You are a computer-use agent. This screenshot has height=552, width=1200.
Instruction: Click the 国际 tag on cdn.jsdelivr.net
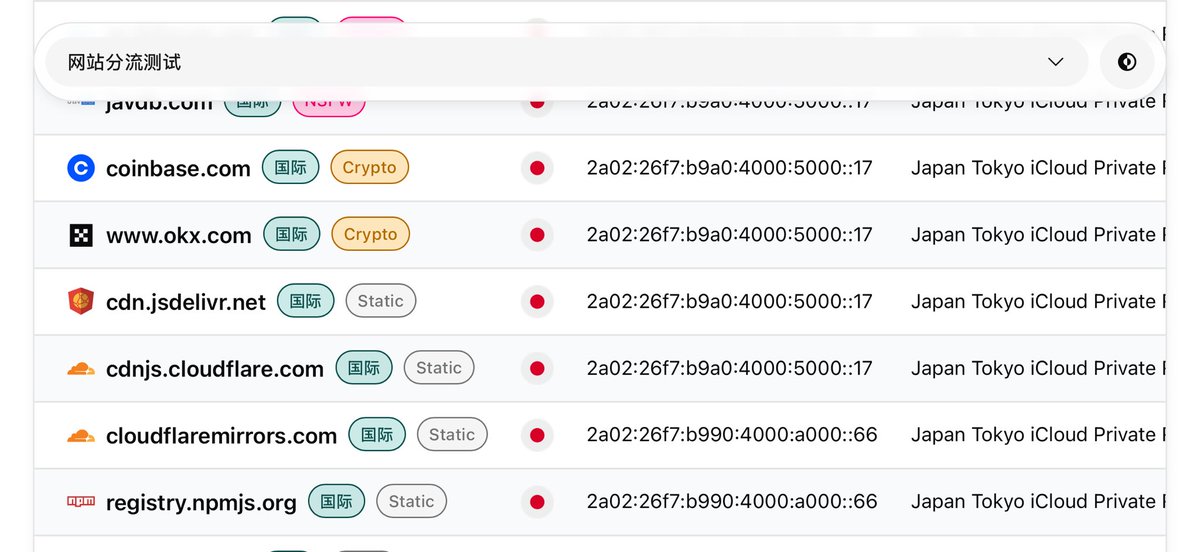306,301
